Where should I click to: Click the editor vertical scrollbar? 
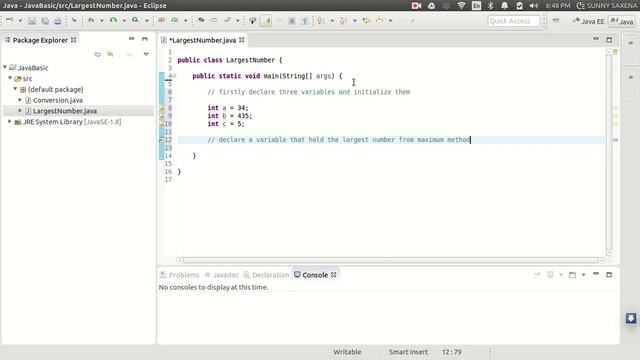pyautogui.click(x=609, y=152)
